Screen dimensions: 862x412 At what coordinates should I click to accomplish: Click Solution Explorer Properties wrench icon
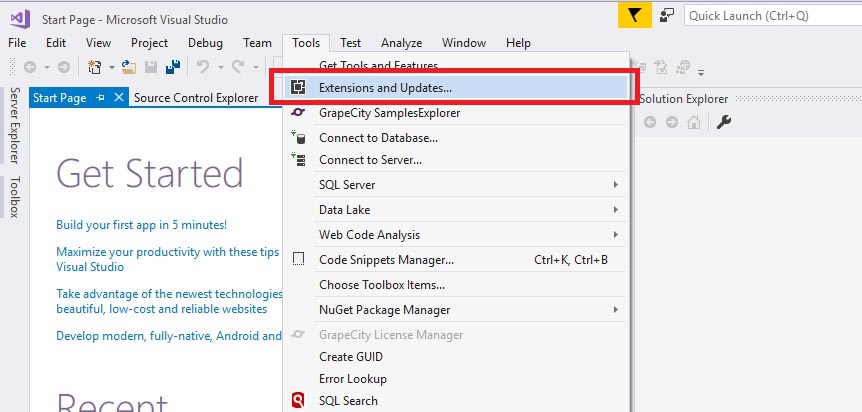[x=723, y=122]
